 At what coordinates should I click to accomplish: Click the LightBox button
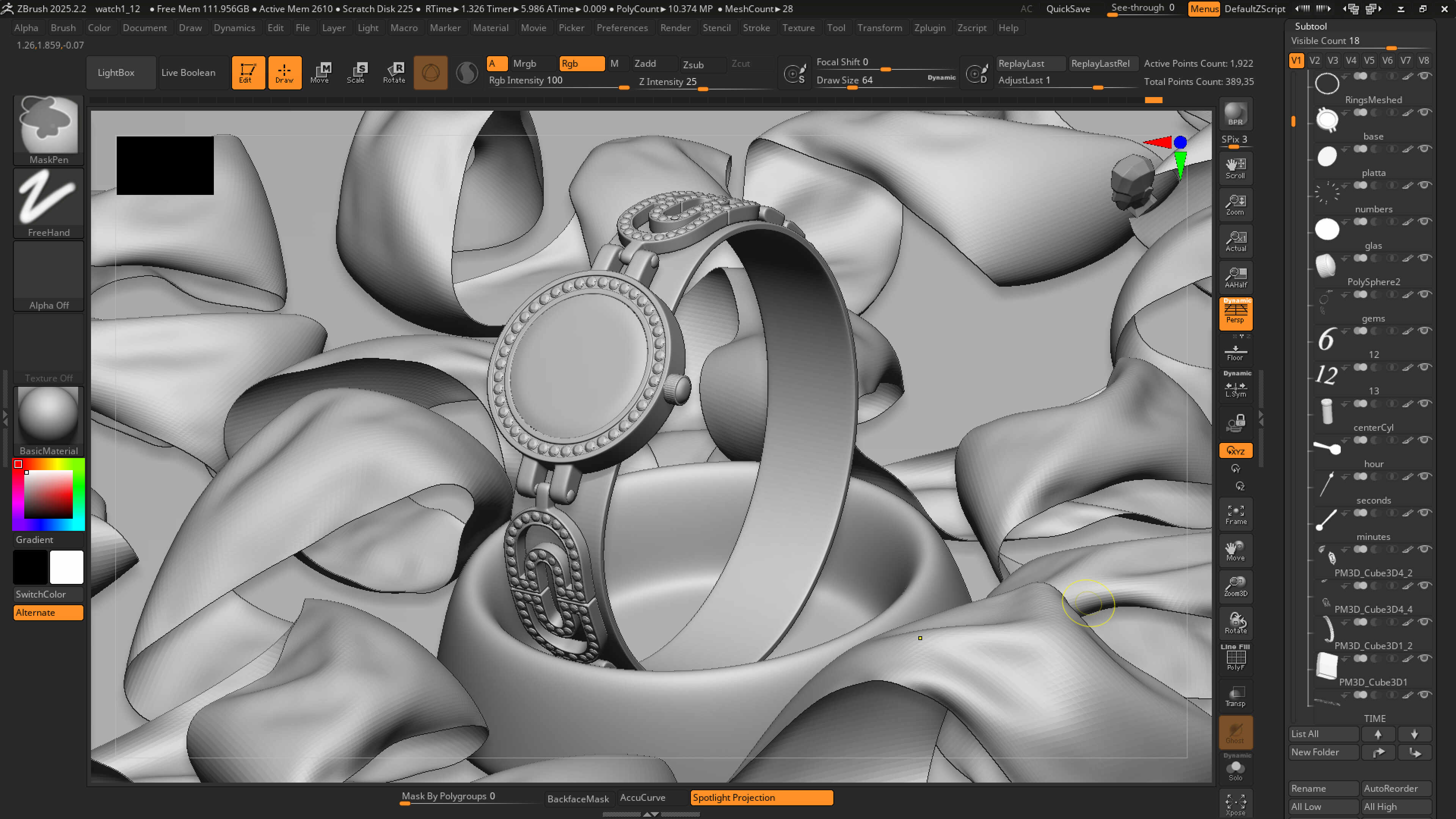point(116,72)
